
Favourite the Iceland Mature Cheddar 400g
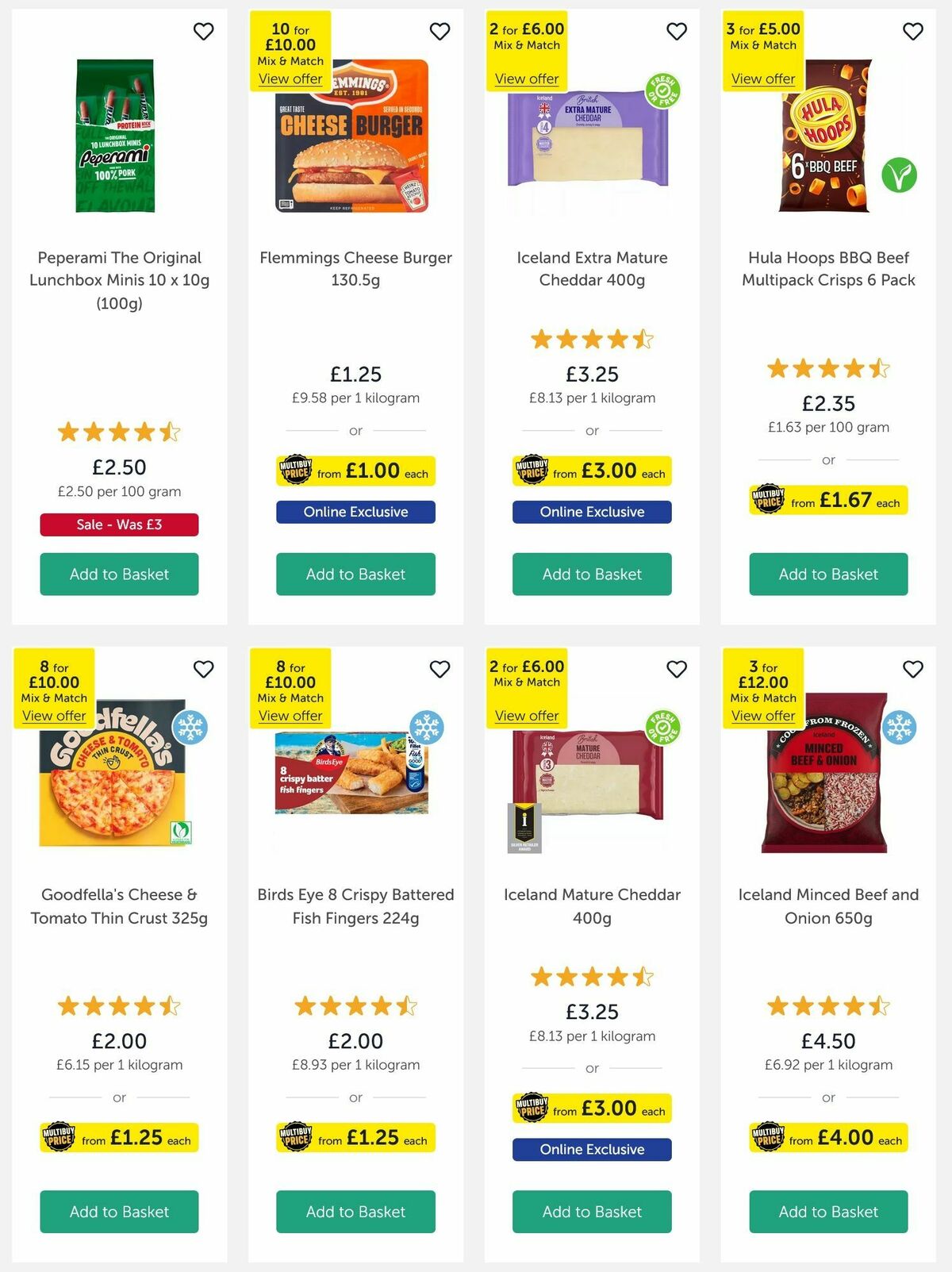pyautogui.click(x=677, y=668)
